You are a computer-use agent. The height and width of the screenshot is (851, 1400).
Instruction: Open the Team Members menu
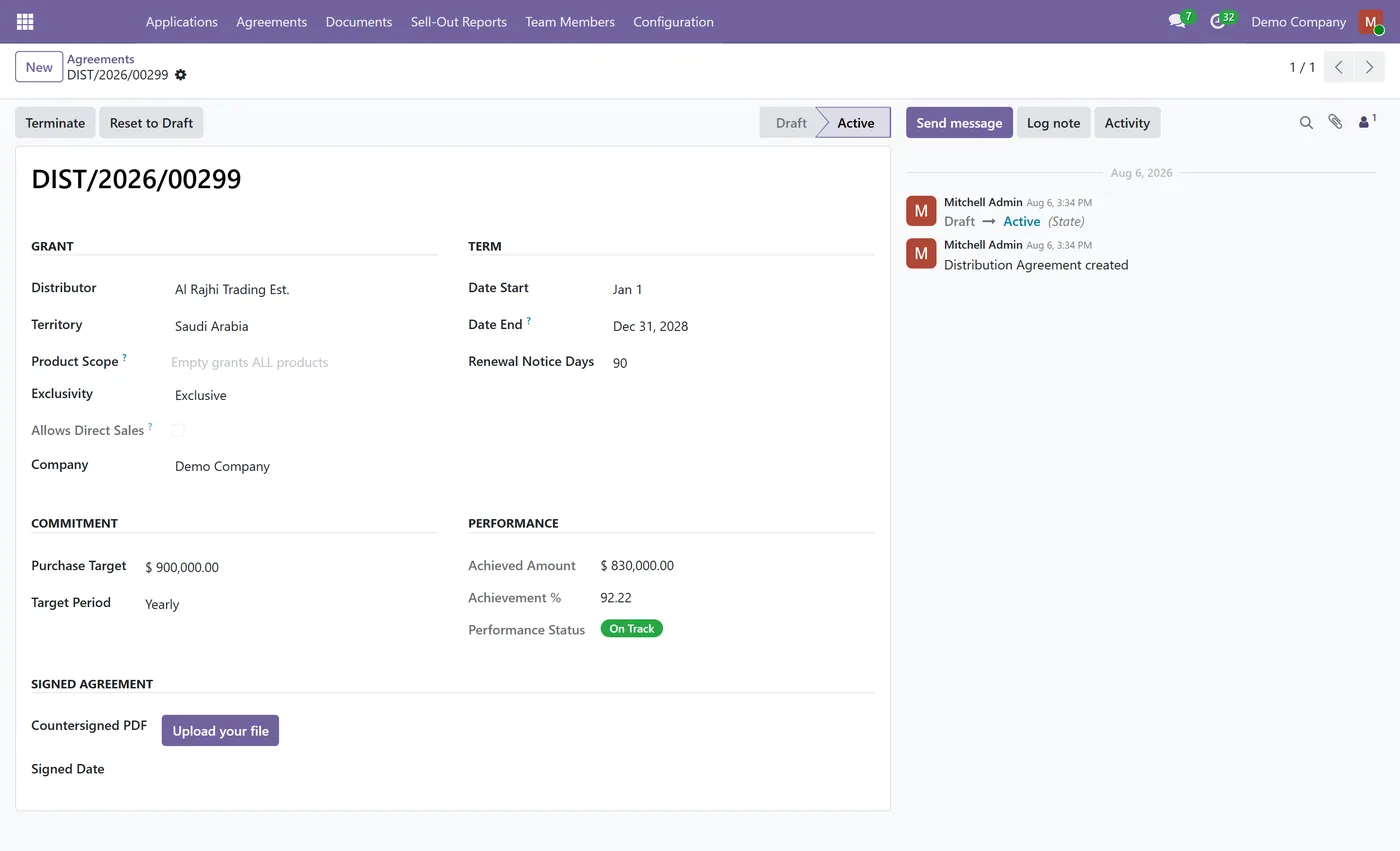tap(570, 21)
